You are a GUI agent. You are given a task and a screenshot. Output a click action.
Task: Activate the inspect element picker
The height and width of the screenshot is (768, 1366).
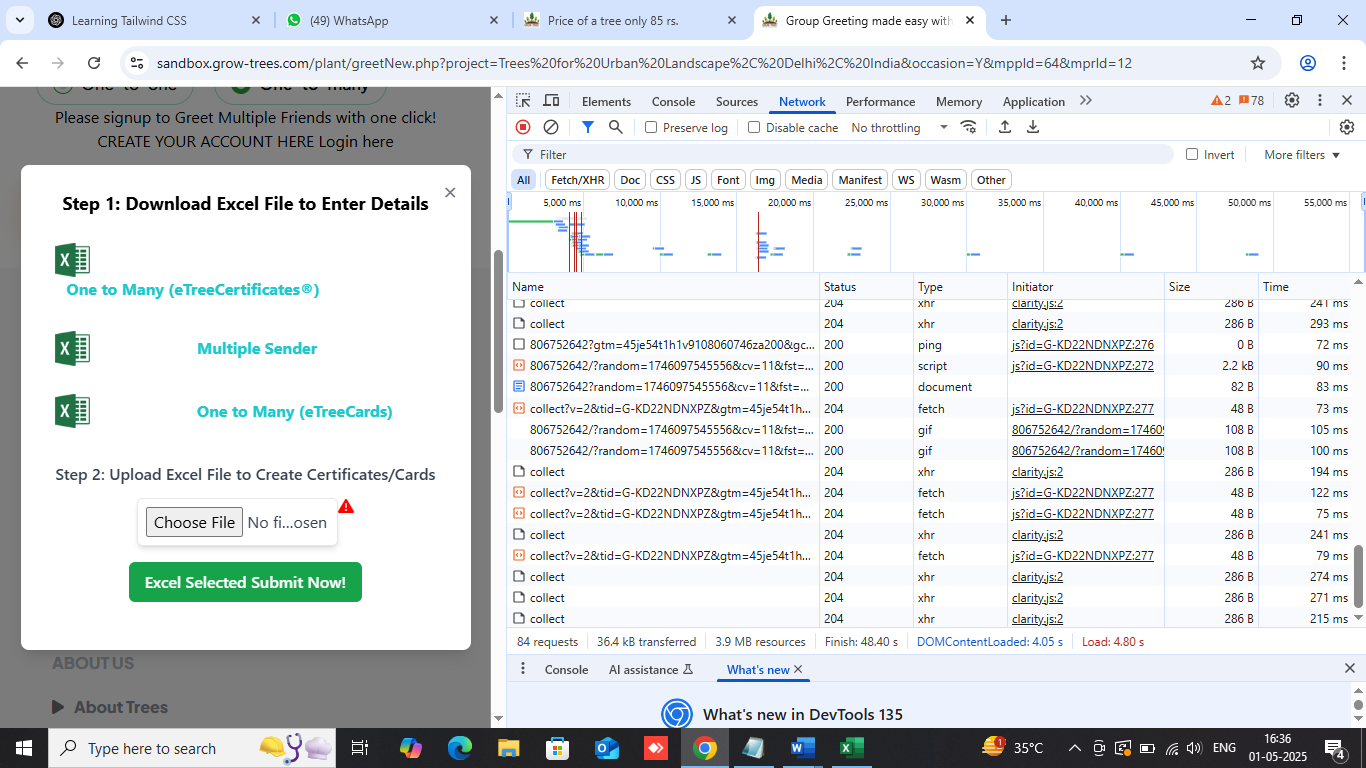point(523,101)
